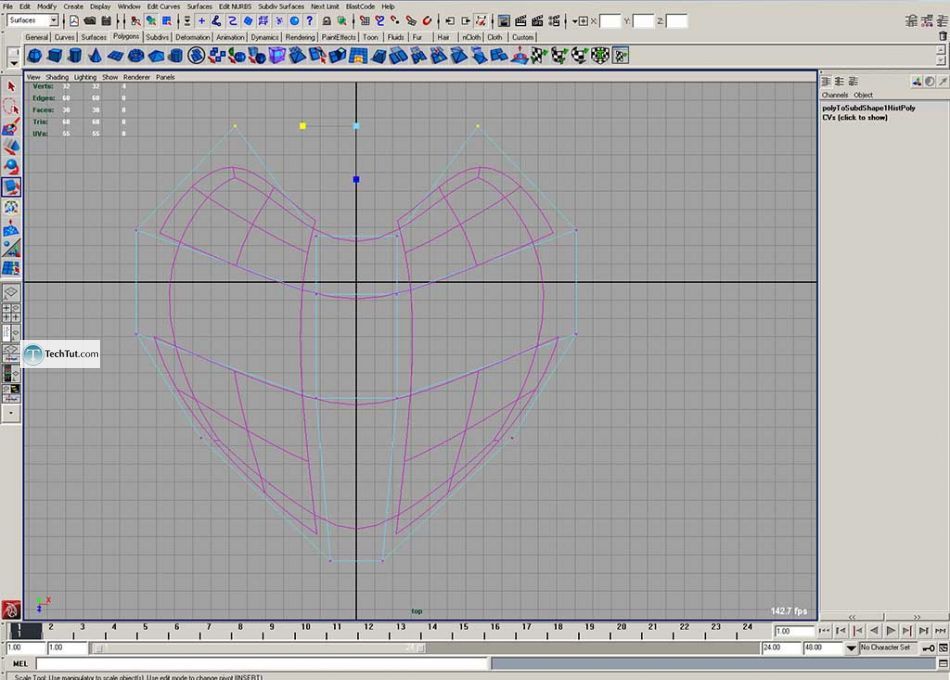The image size is (950, 680).
Task: Click the lock selection icon
Action: click(x=327, y=21)
